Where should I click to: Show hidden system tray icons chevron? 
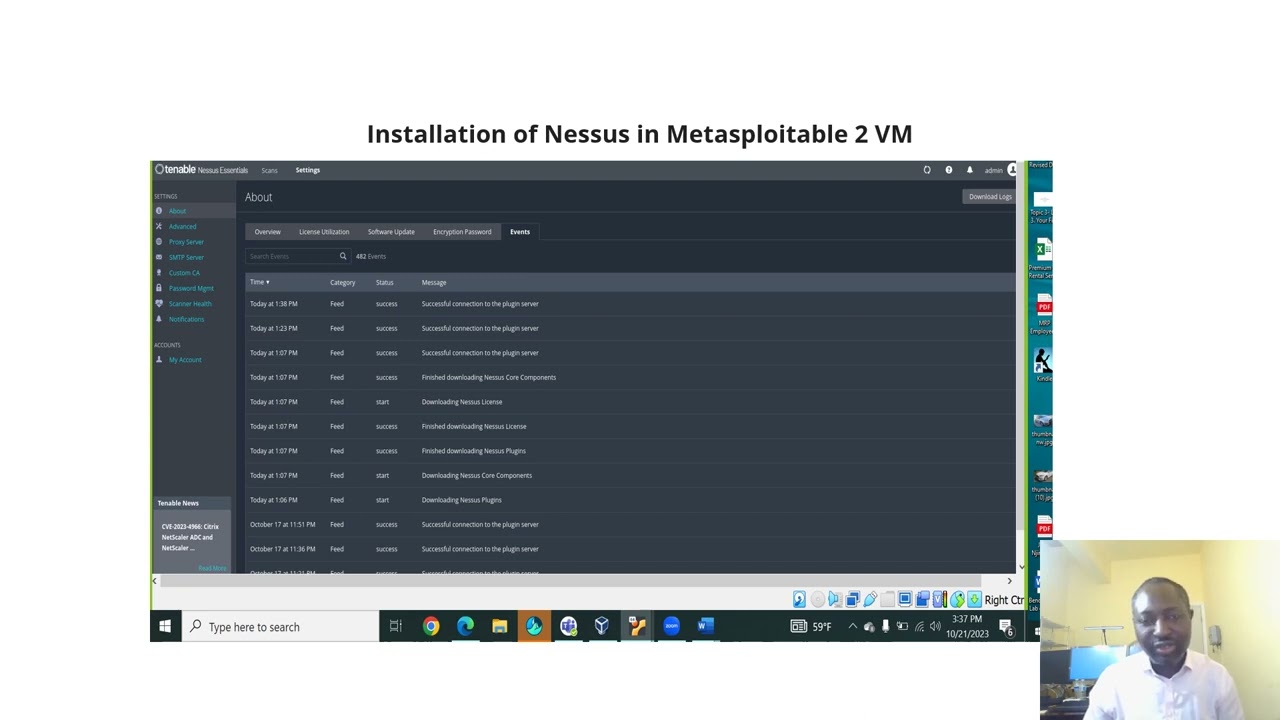[852, 627]
